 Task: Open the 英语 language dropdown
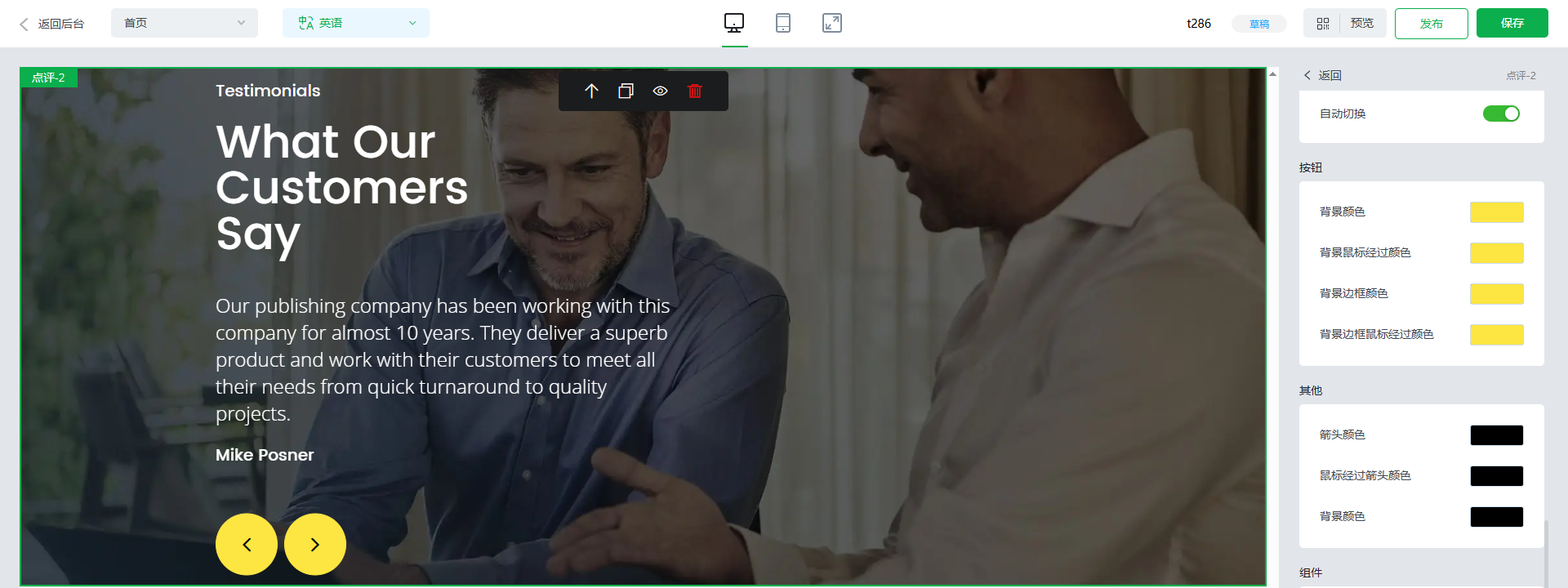(x=356, y=23)
